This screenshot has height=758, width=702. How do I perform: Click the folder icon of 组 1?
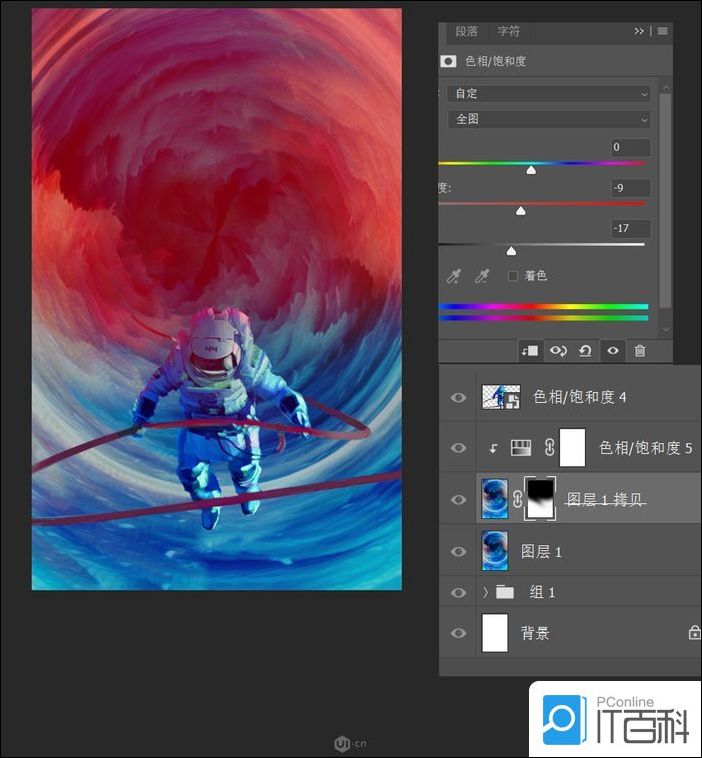click(x=505, y=592)
